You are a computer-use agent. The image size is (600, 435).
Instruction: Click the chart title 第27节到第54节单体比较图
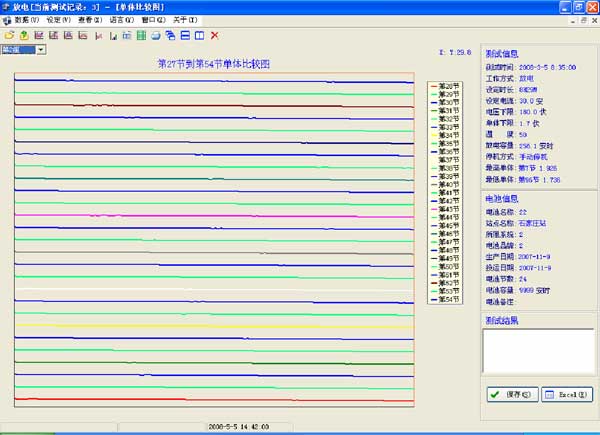(x=214, y=64)
